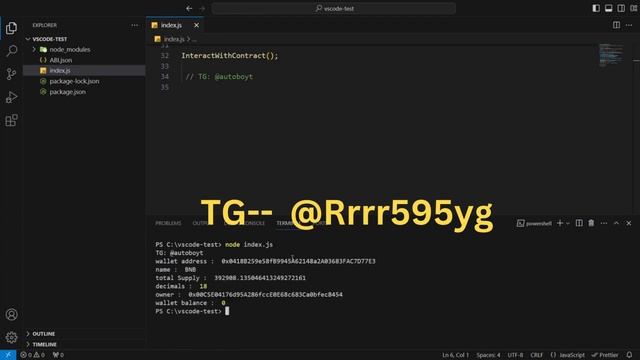The width and height of the screenshot is (640, 360).
Task: Open package.json in explorer
Action: tap(67, 92)
